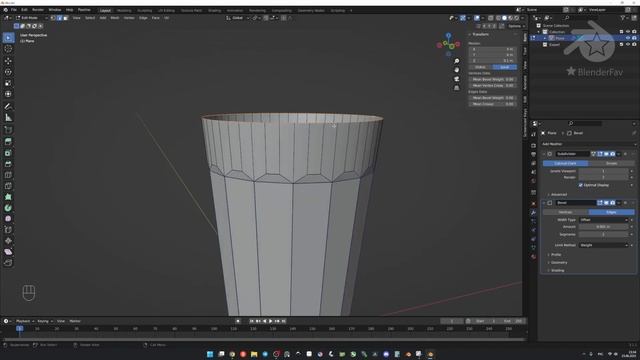
Task: Click the viewport zoom magnifier icon
Action: 457,61
